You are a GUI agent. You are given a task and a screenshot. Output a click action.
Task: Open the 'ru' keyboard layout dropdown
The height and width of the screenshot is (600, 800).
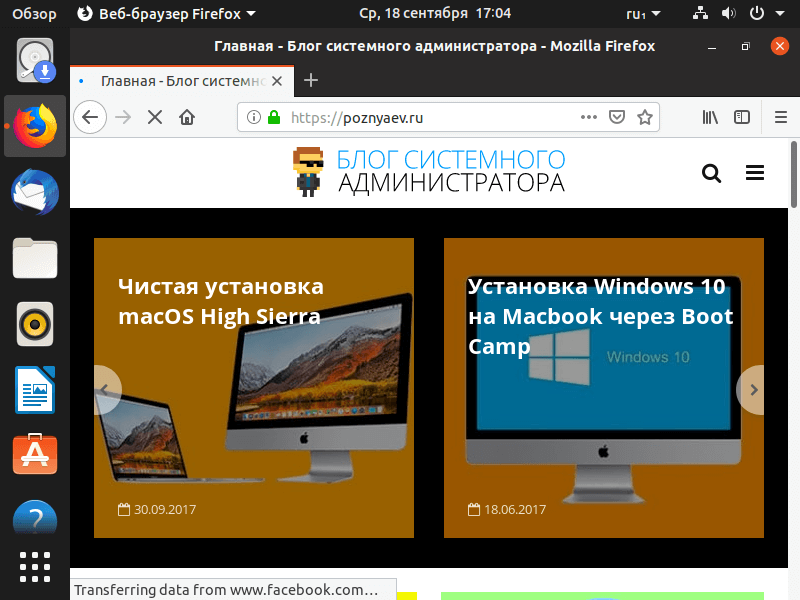(643, 14)
